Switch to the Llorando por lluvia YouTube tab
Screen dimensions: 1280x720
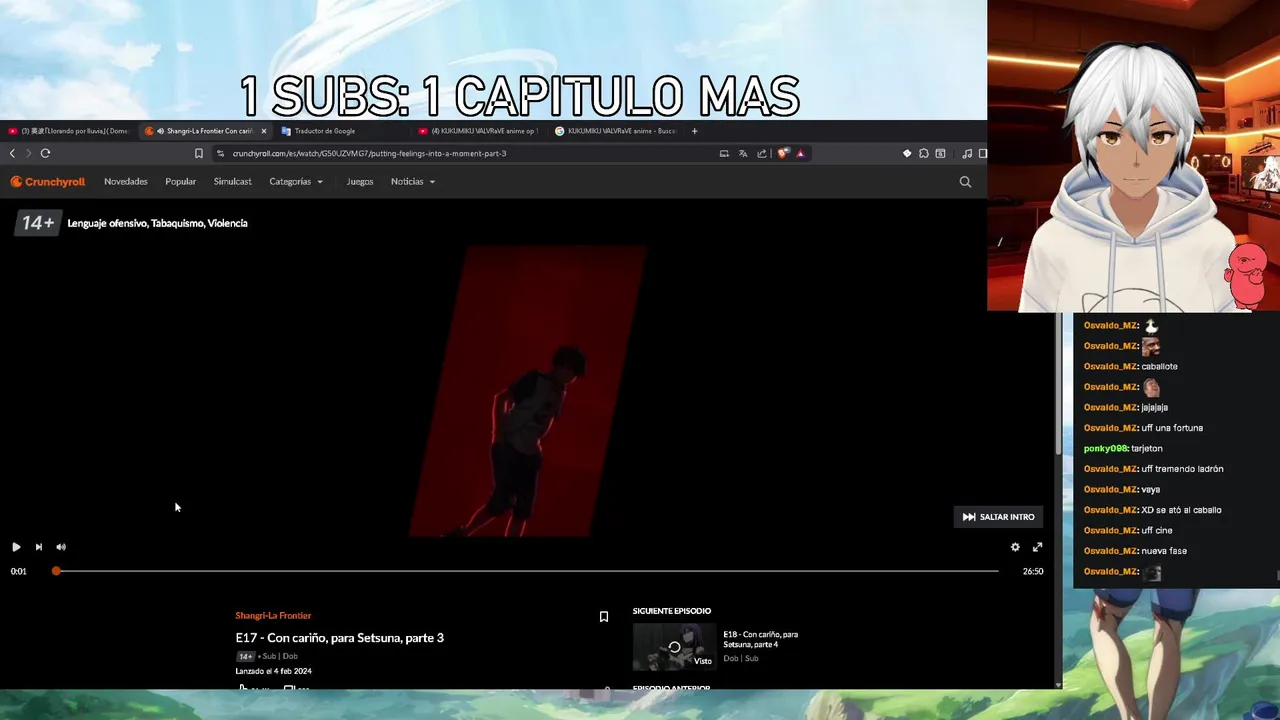[68, 131]
